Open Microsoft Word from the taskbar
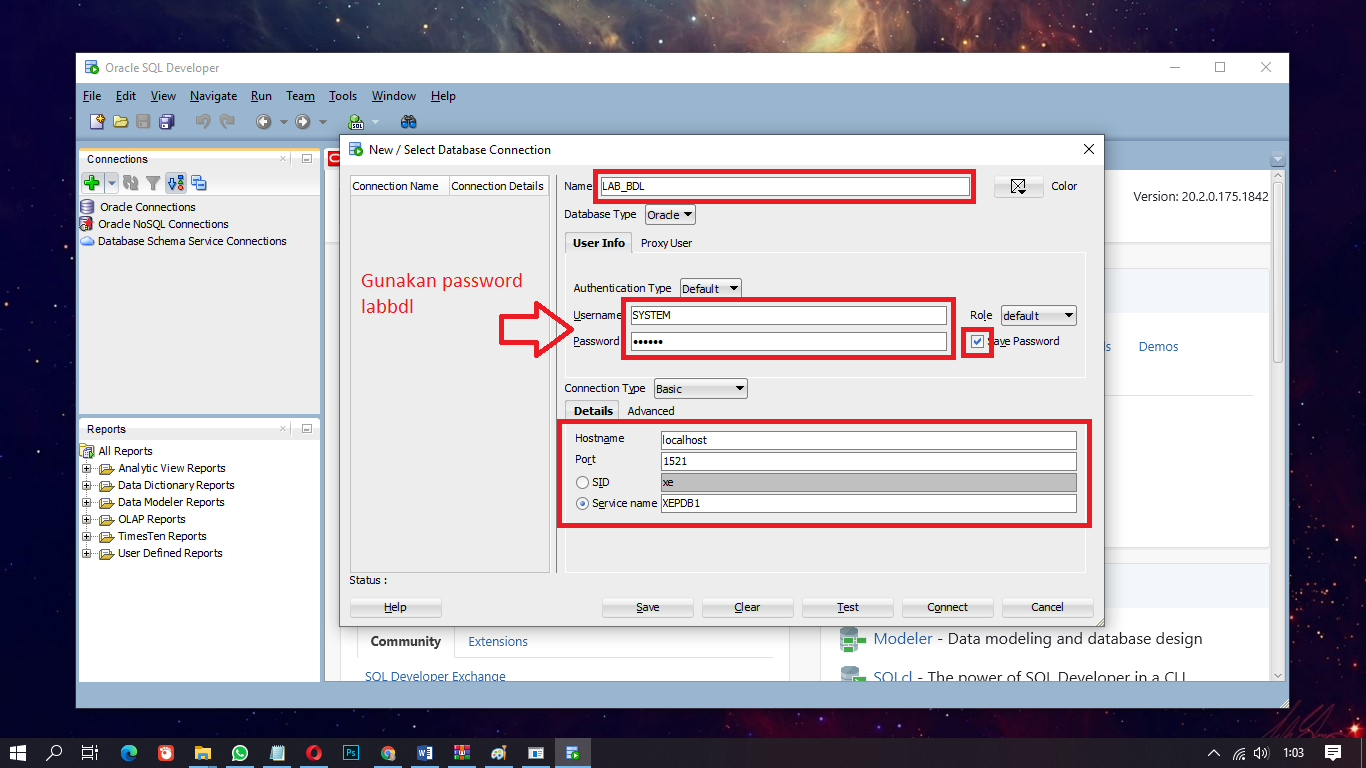 425,753
